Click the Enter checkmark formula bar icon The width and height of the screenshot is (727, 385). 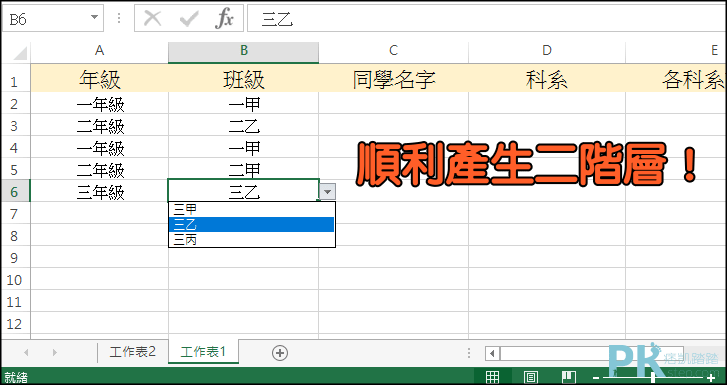coord(189,19)
